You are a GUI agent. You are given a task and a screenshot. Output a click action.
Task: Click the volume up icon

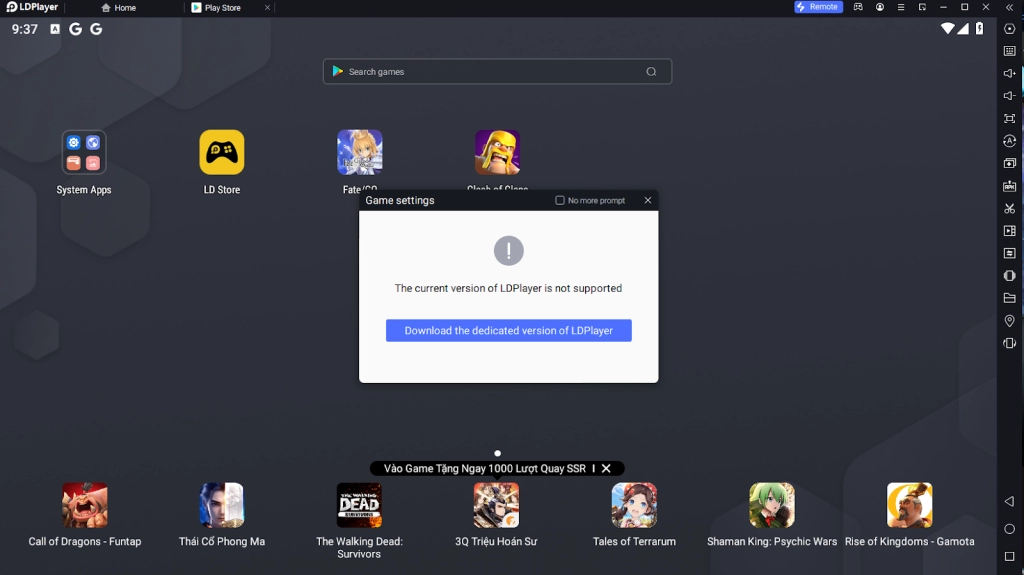point(1010,73)
